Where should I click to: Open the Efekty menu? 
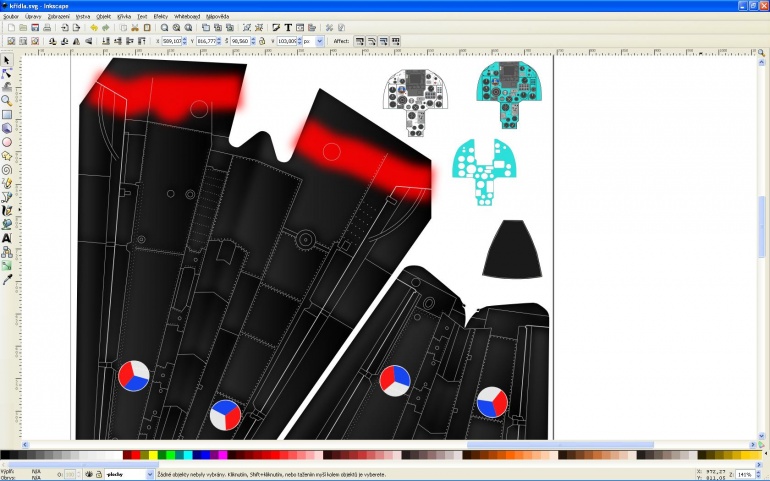[161, 16]
